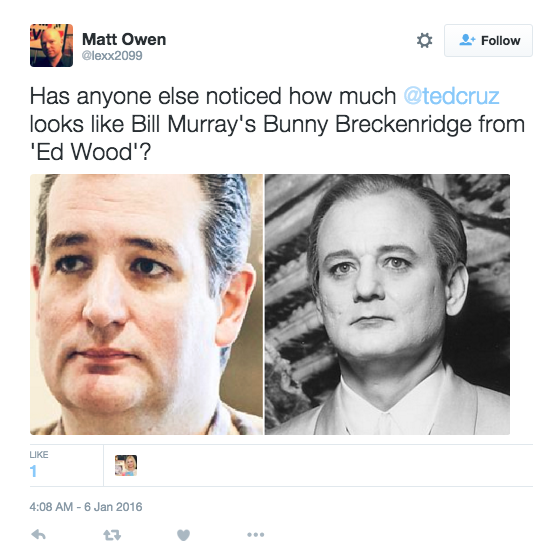The width and height of the screenshot is (555, 557).
Task: Open the three-dot more options menu
Action: pyautogui.click(x=255, y=534)
